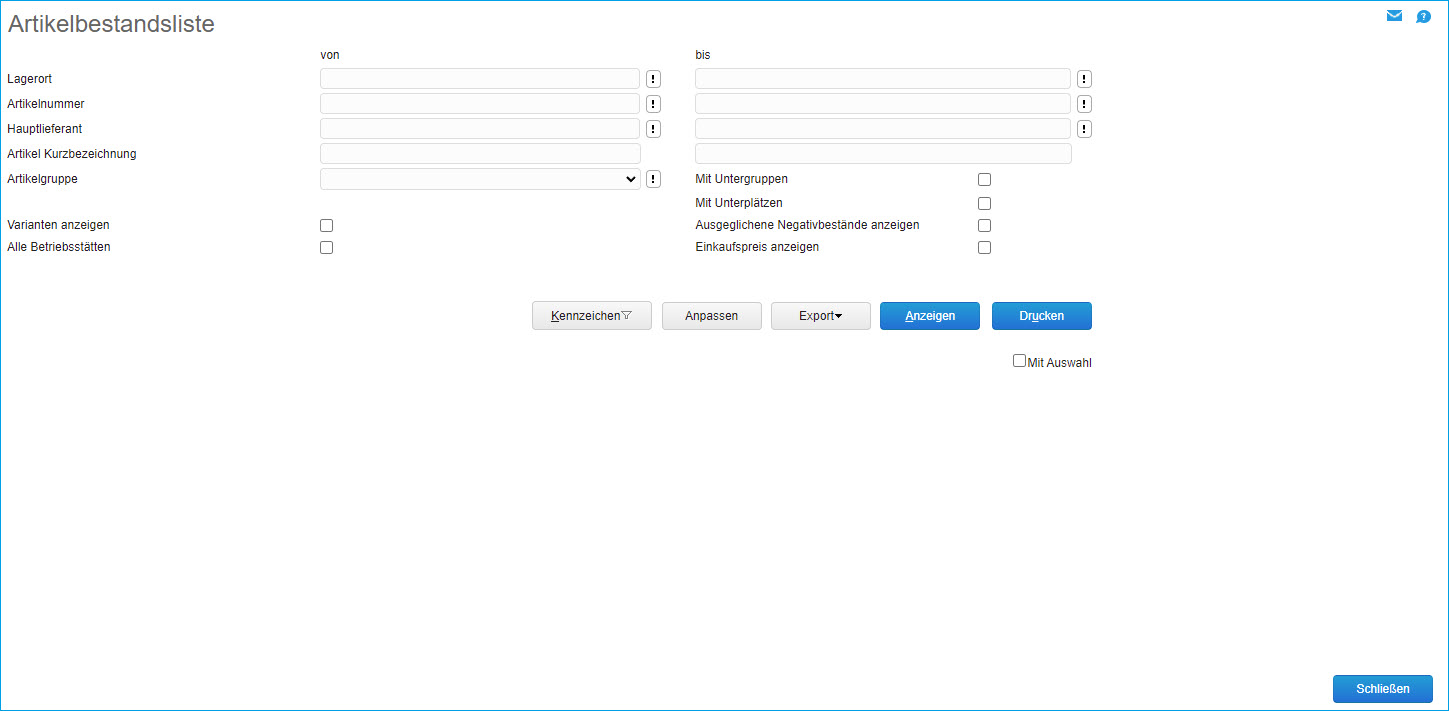This screenshot has height=711, width=1449.
Task: Click lookup icon beside Lagerort bis field
Action: (x=1084, y=79)
